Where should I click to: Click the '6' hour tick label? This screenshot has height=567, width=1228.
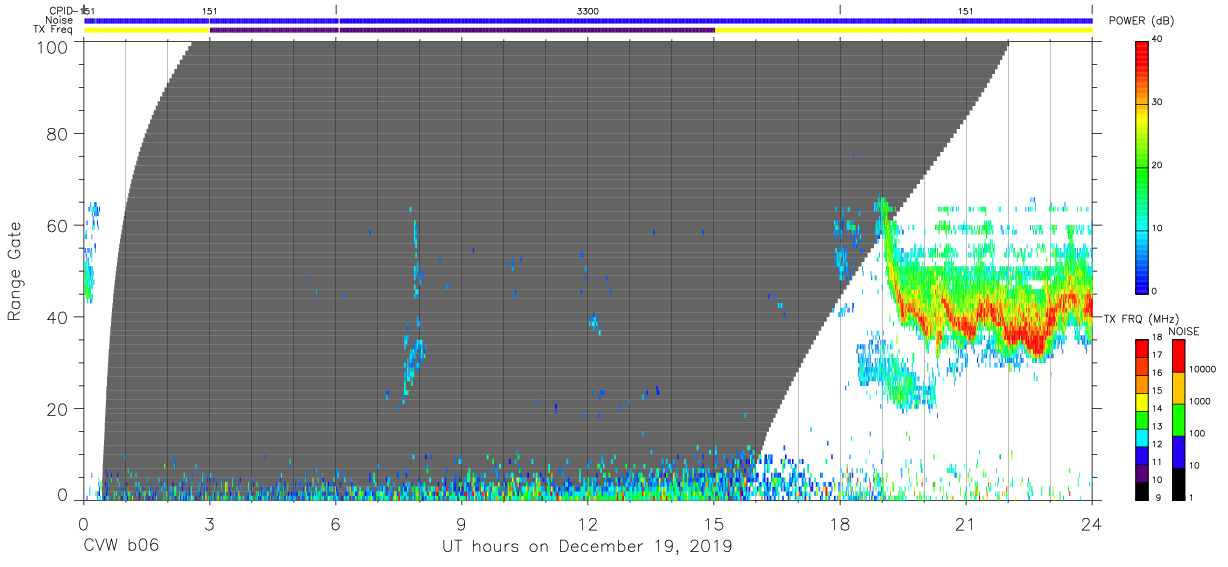tap(336, 523)
